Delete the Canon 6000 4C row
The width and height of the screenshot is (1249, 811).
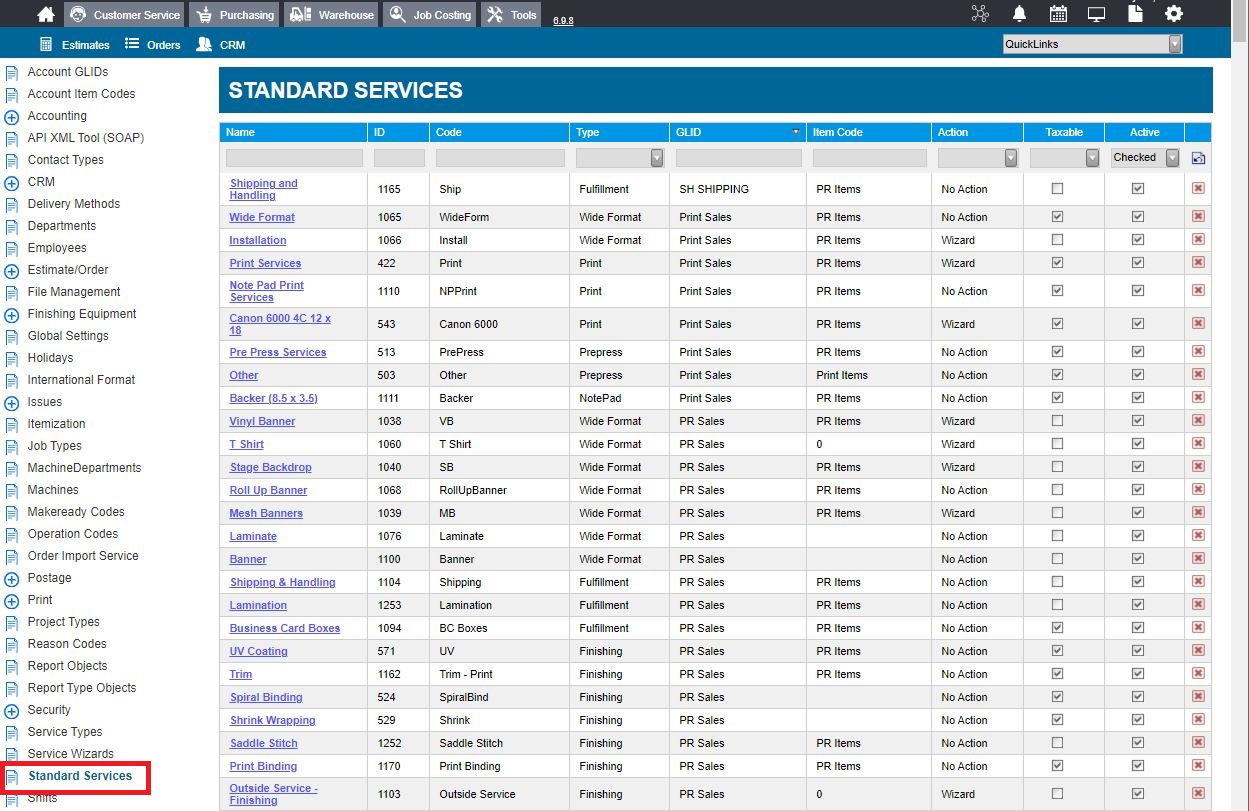[1198, 323]
